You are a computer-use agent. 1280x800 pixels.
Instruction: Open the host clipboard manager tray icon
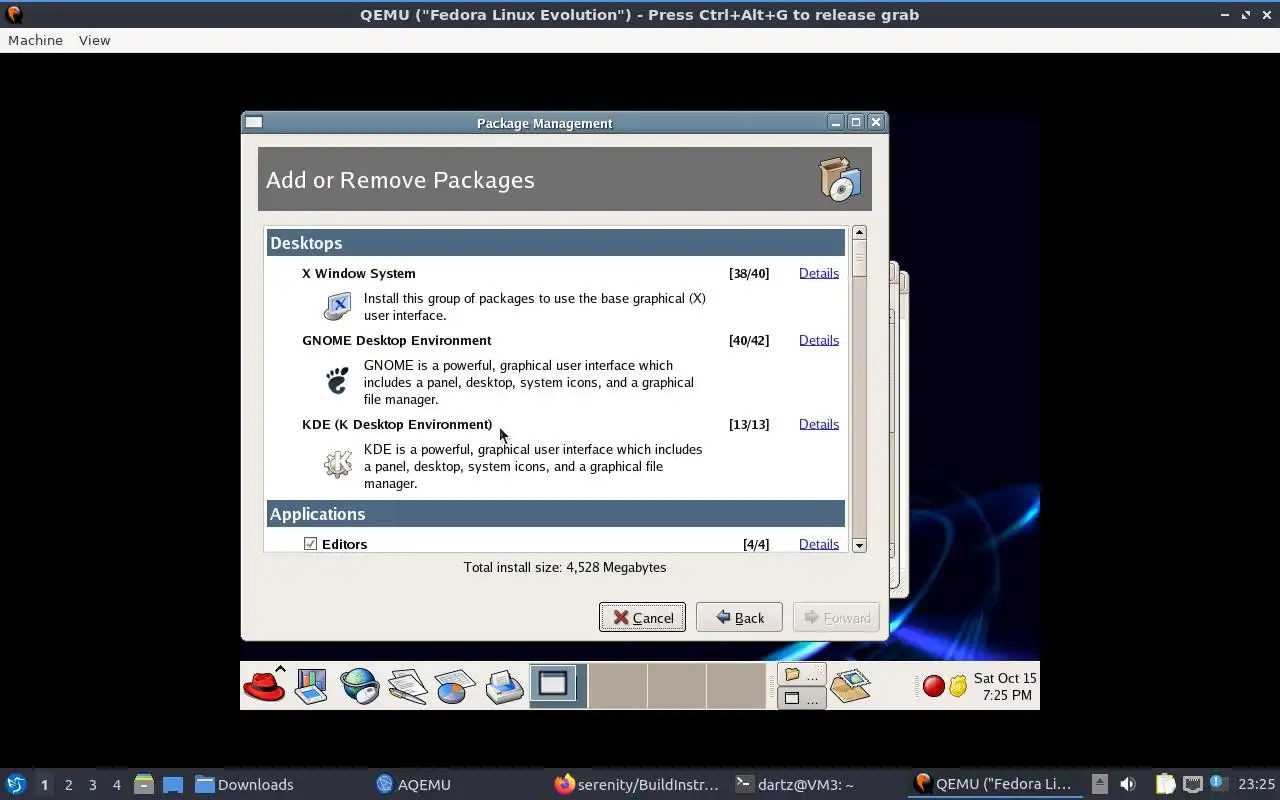[1165, 784]
